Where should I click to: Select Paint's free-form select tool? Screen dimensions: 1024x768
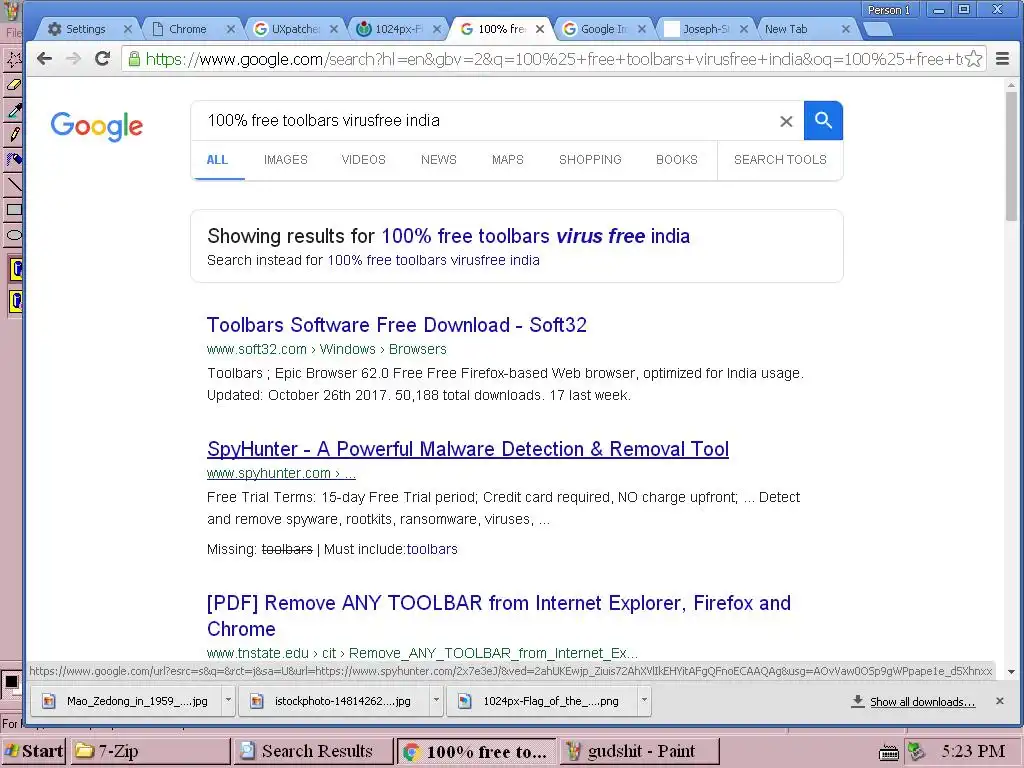pos(14,59)
